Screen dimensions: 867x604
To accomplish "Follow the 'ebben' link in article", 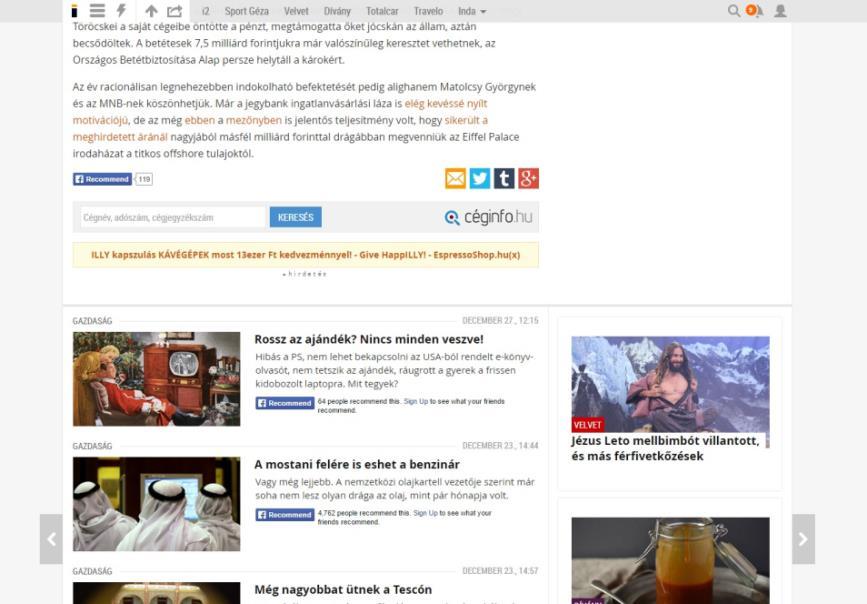I will (x=200, y=120).
